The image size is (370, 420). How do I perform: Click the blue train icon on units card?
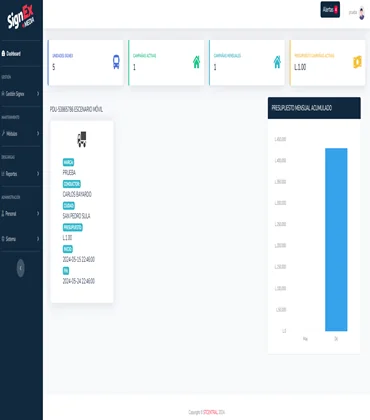click(116, 62)
